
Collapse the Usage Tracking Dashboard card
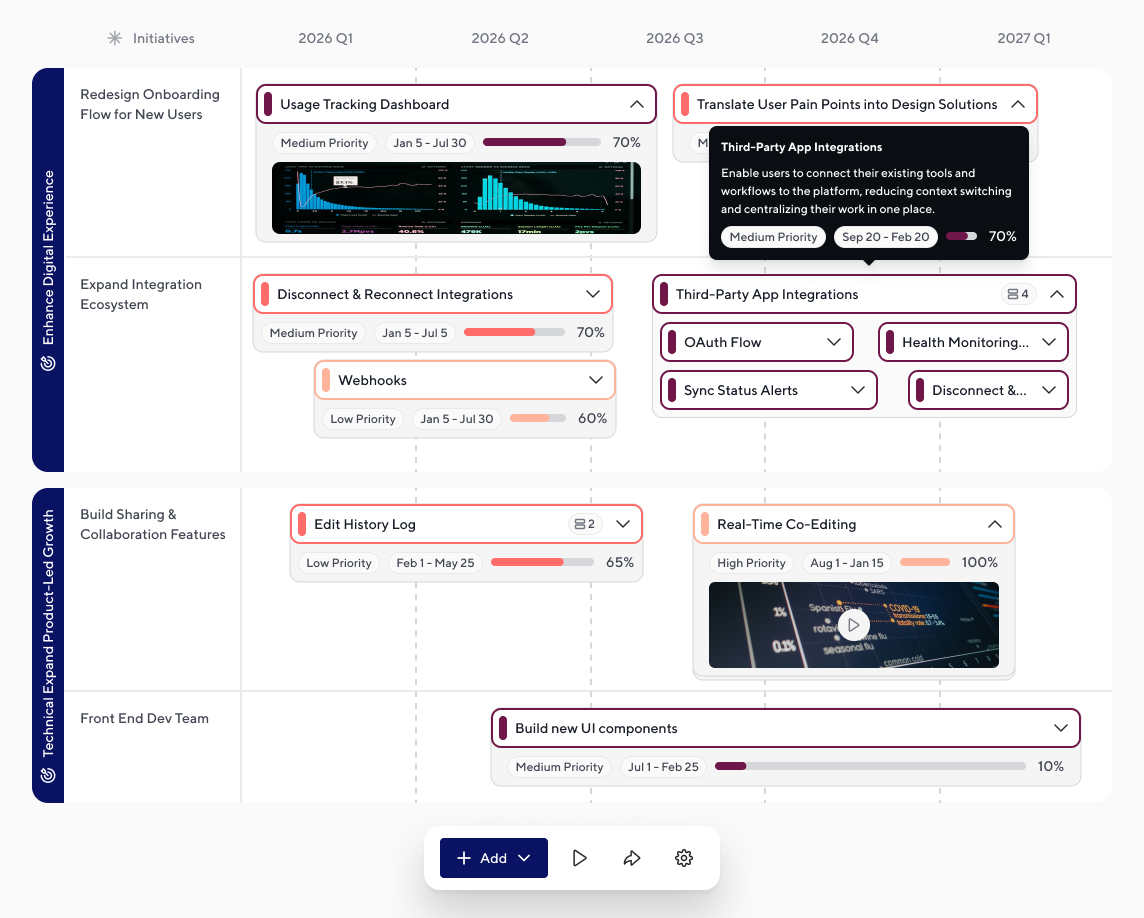[x=637, y=104]
